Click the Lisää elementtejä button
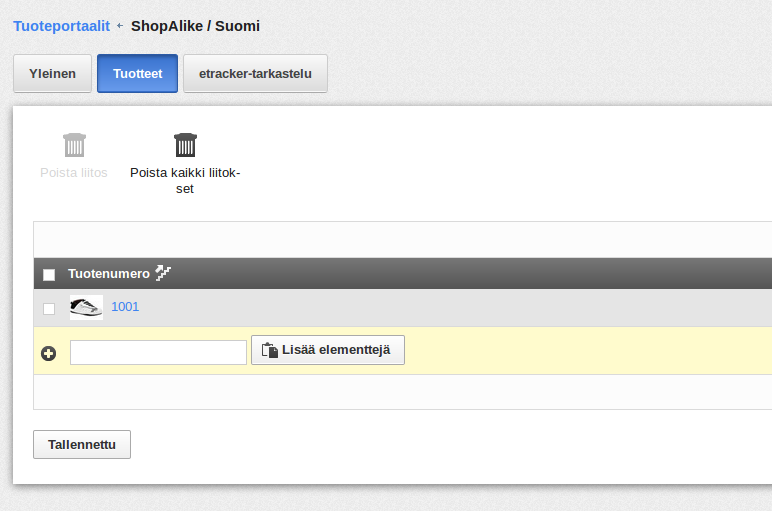Viewport: 772px width, 511px height. tap(328, 350)
